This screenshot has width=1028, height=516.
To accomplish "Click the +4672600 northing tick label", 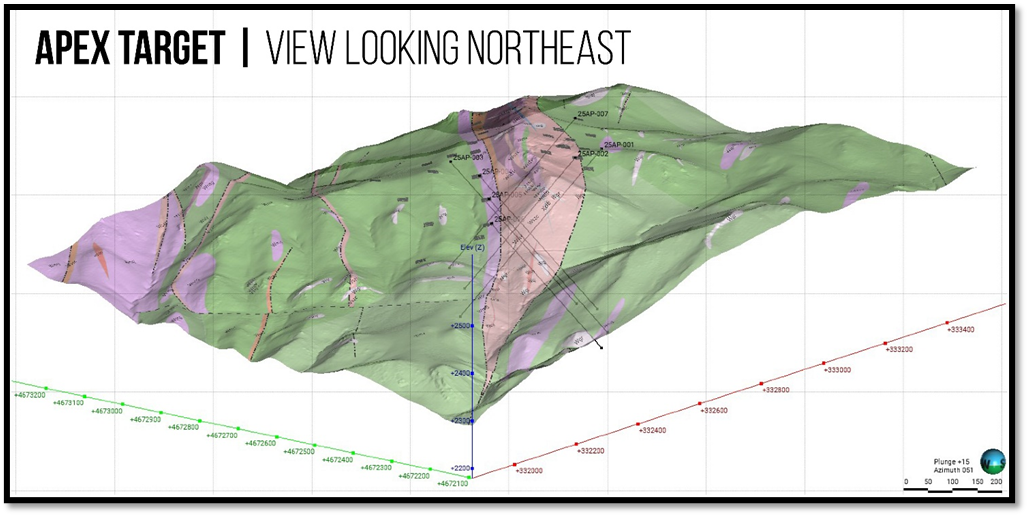I will pos(261,443).
